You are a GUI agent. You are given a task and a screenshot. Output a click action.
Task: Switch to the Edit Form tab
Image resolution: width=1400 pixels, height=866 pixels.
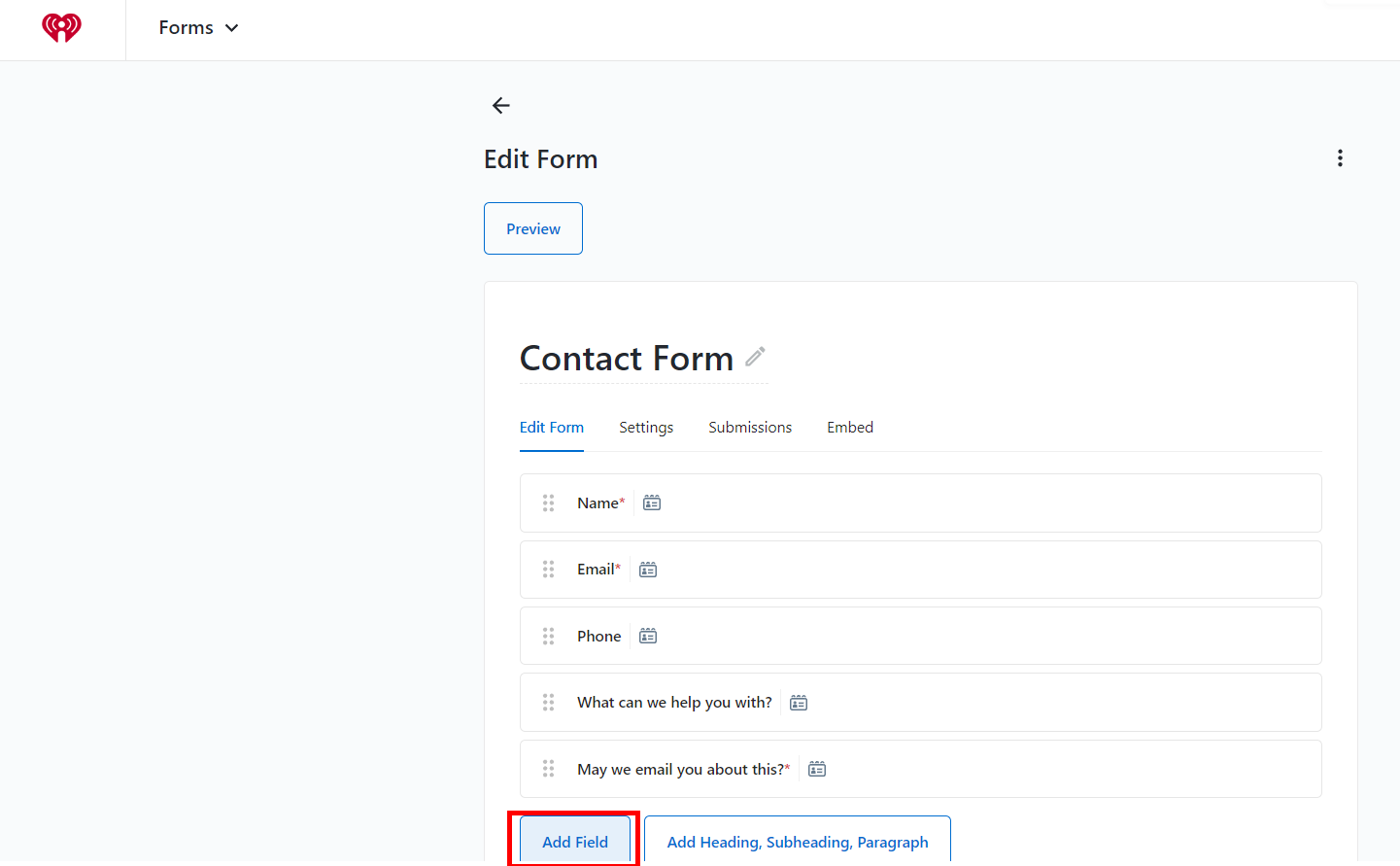click(x=551, y=427)
